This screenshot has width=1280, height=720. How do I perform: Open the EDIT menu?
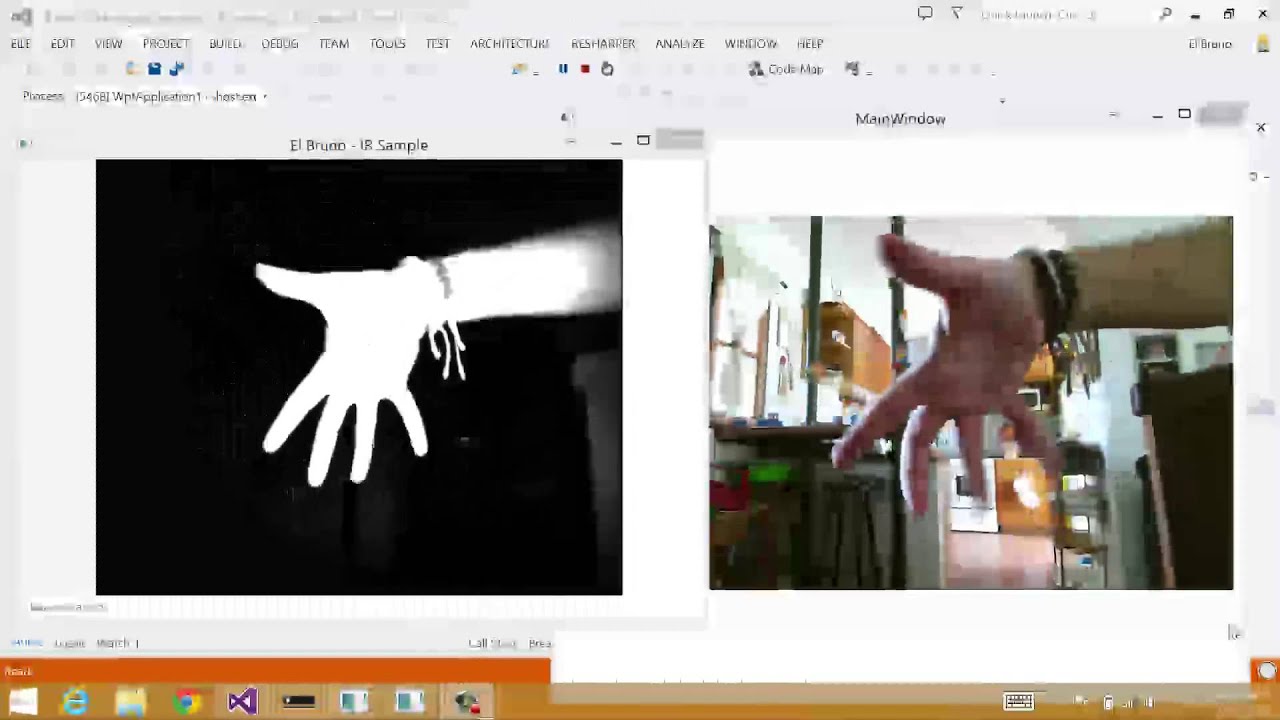tap(62, 44)
